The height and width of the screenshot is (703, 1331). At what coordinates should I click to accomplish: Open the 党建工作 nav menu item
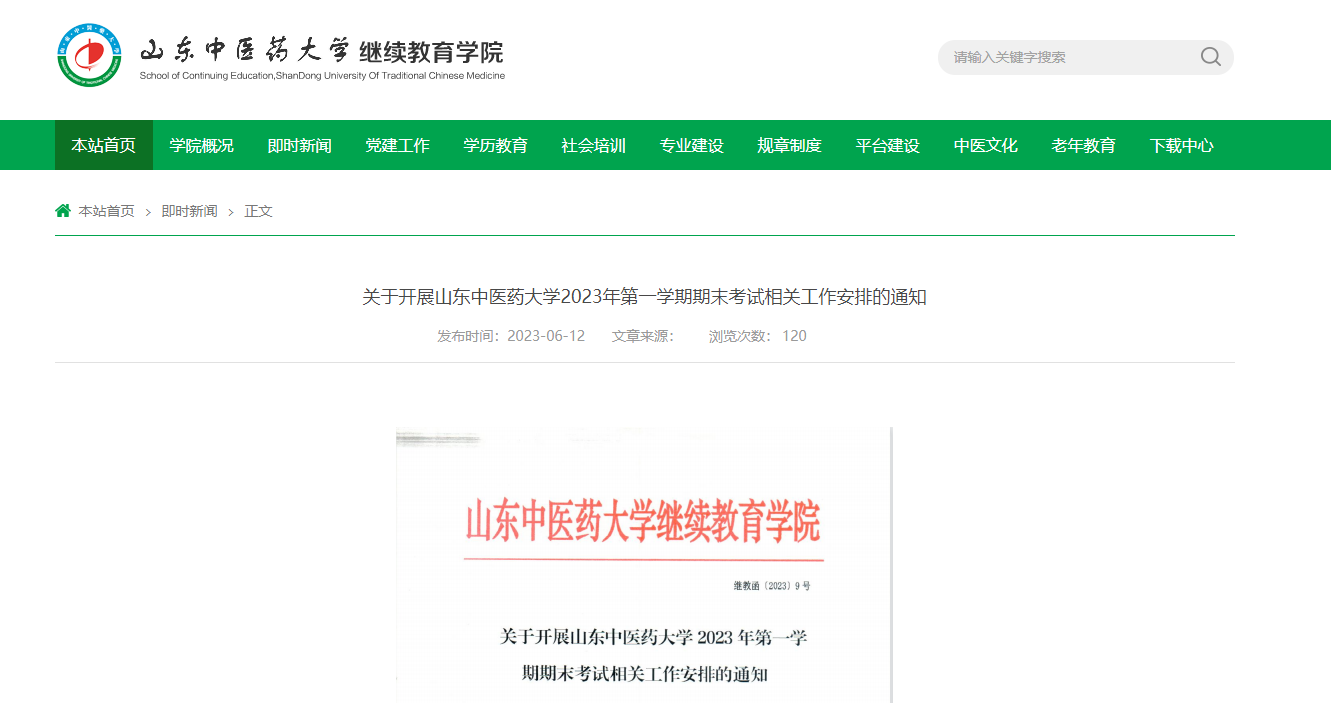pyautogui.click(x=398, y=145)
